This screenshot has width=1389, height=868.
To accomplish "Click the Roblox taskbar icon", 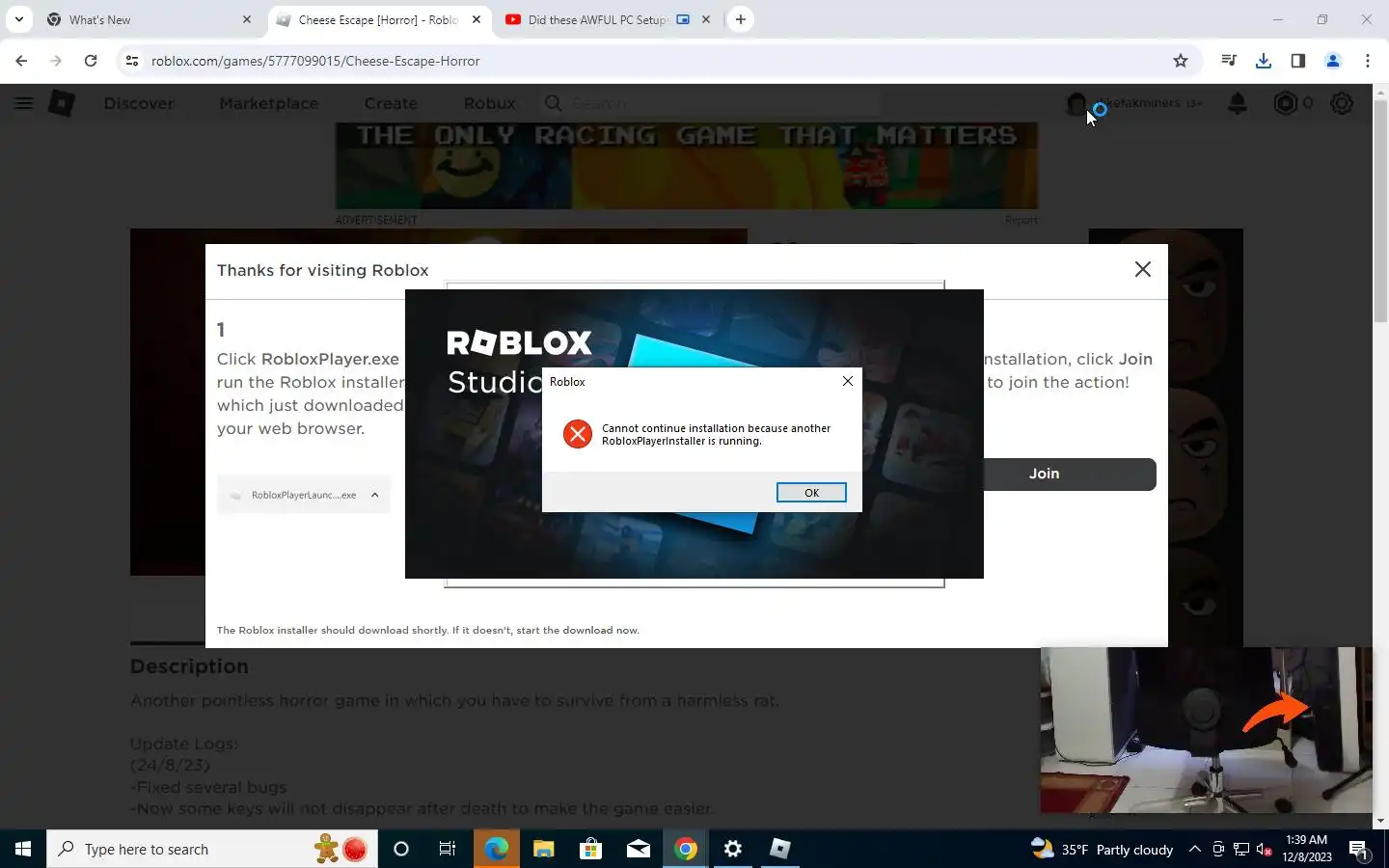I will [x=780, y=849].
